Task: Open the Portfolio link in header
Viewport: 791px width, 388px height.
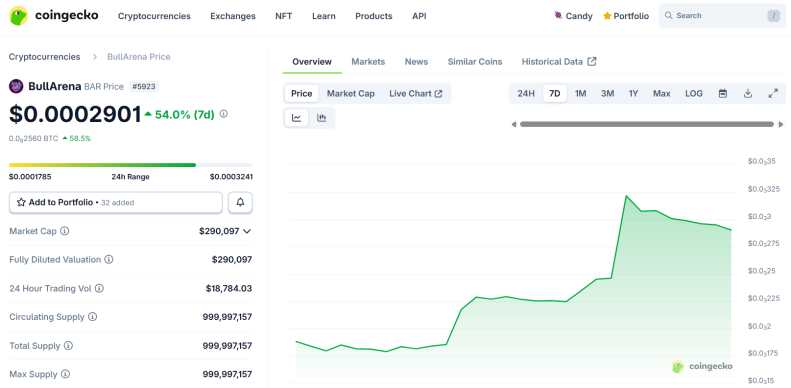Action: pyautogui.click(x=626, y=16)
